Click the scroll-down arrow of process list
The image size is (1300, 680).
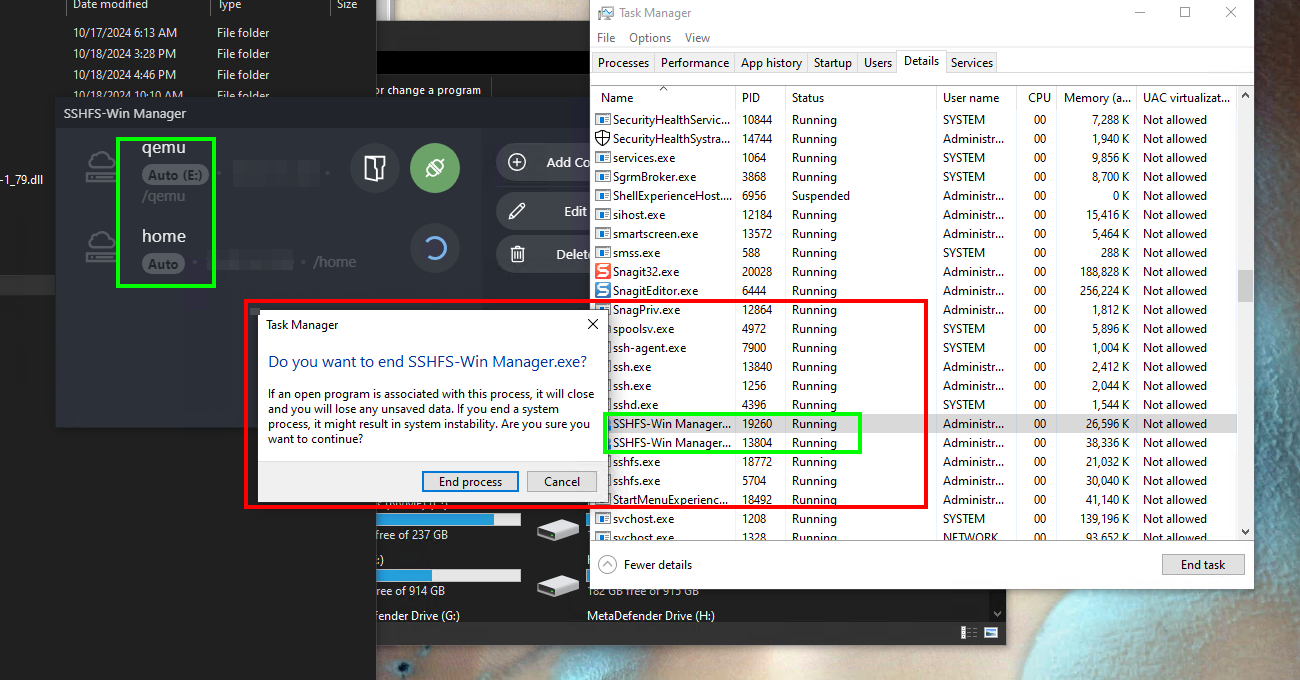pyautogui.click(x=1245, y=532)
